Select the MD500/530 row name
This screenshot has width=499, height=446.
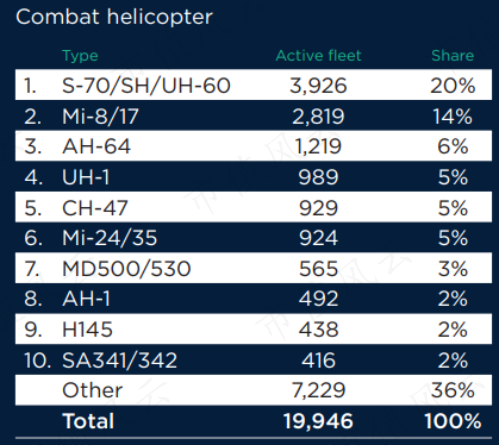(126, 269)
